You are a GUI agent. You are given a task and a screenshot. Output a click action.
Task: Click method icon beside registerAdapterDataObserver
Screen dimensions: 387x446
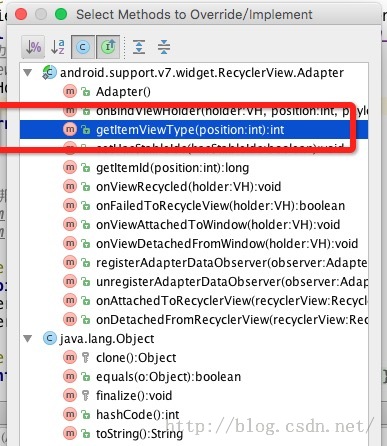[x=70, y=262]
